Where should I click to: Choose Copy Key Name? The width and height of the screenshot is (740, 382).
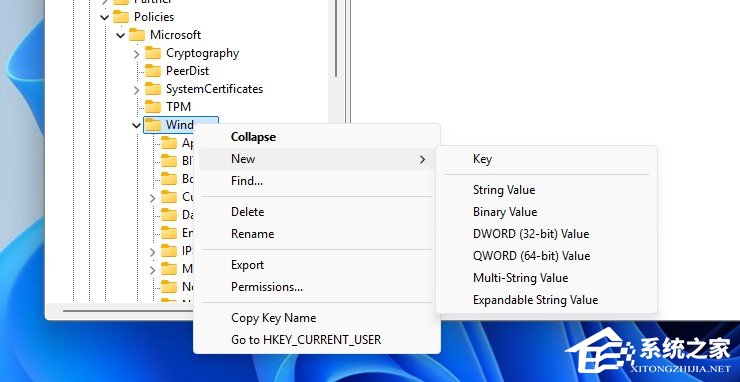(317, 318)
